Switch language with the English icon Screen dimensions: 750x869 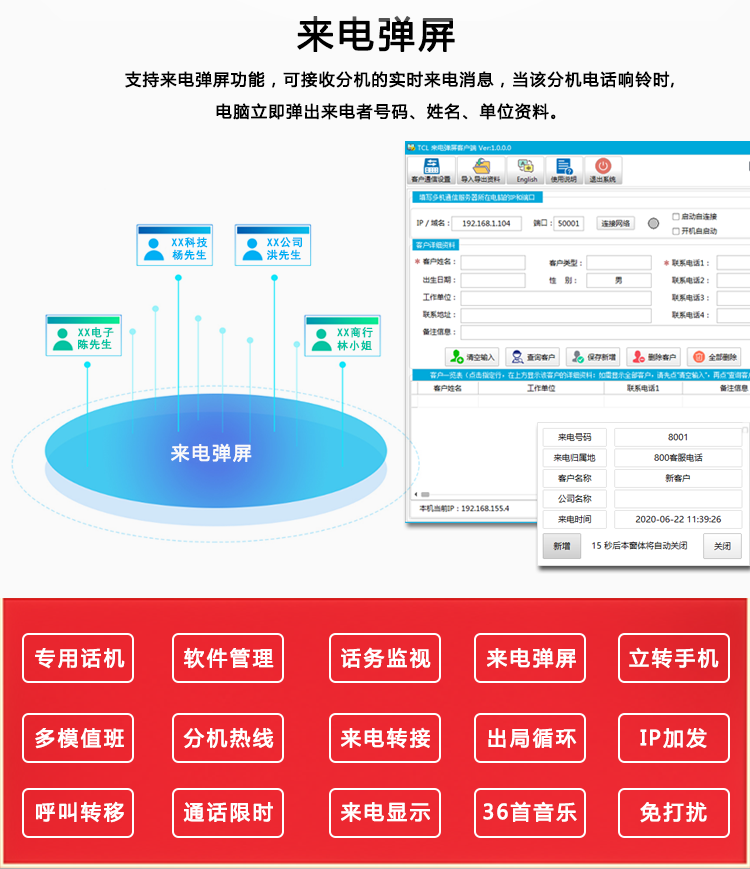point(527,169)
